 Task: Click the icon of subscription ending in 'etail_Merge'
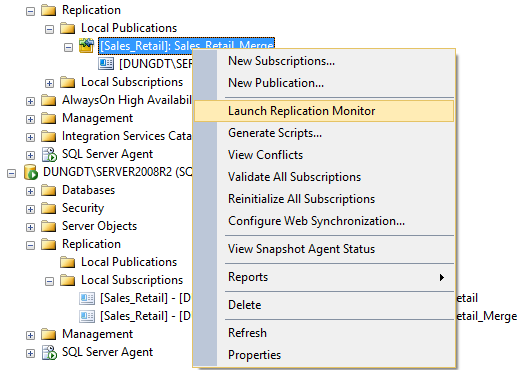tap(87, 316)
